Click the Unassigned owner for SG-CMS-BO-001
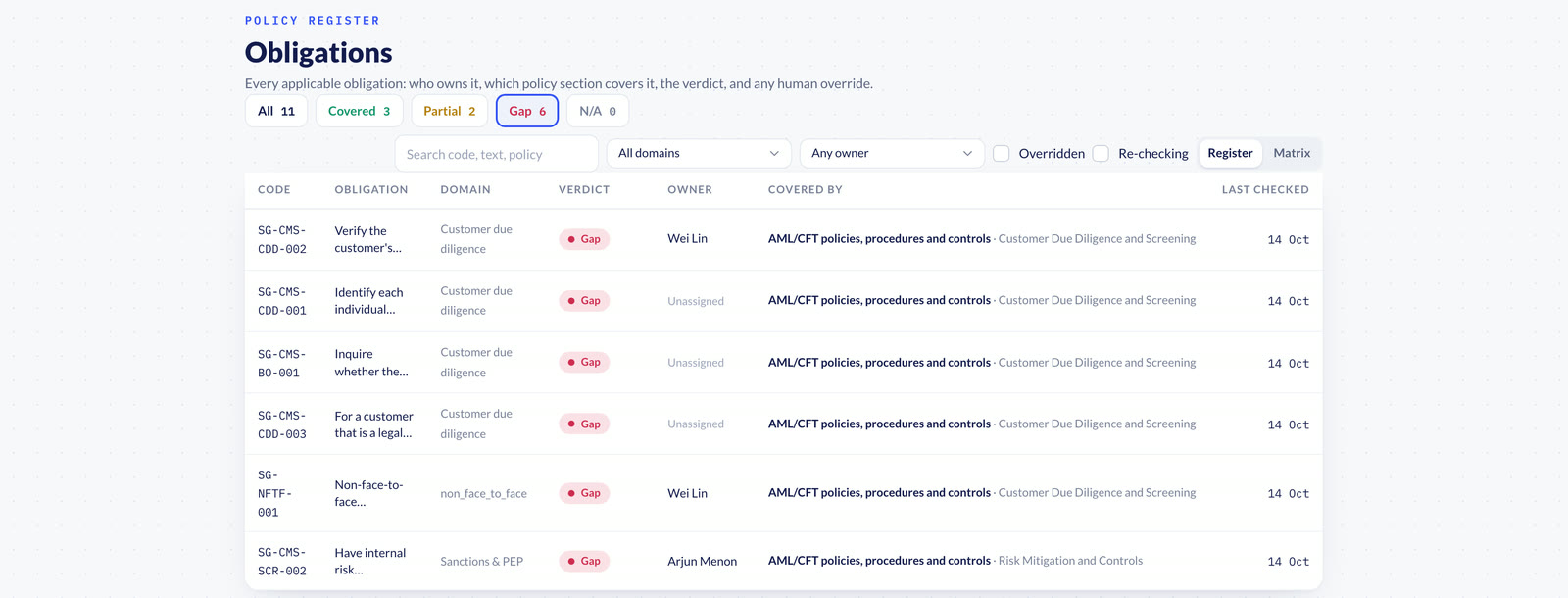 coord(696,363)
